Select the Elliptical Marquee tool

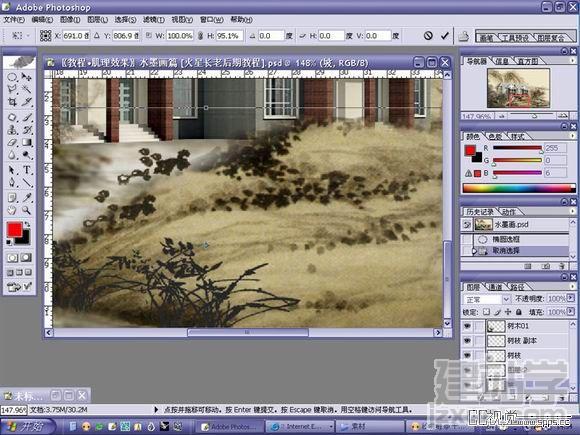(x=12, y=77)
